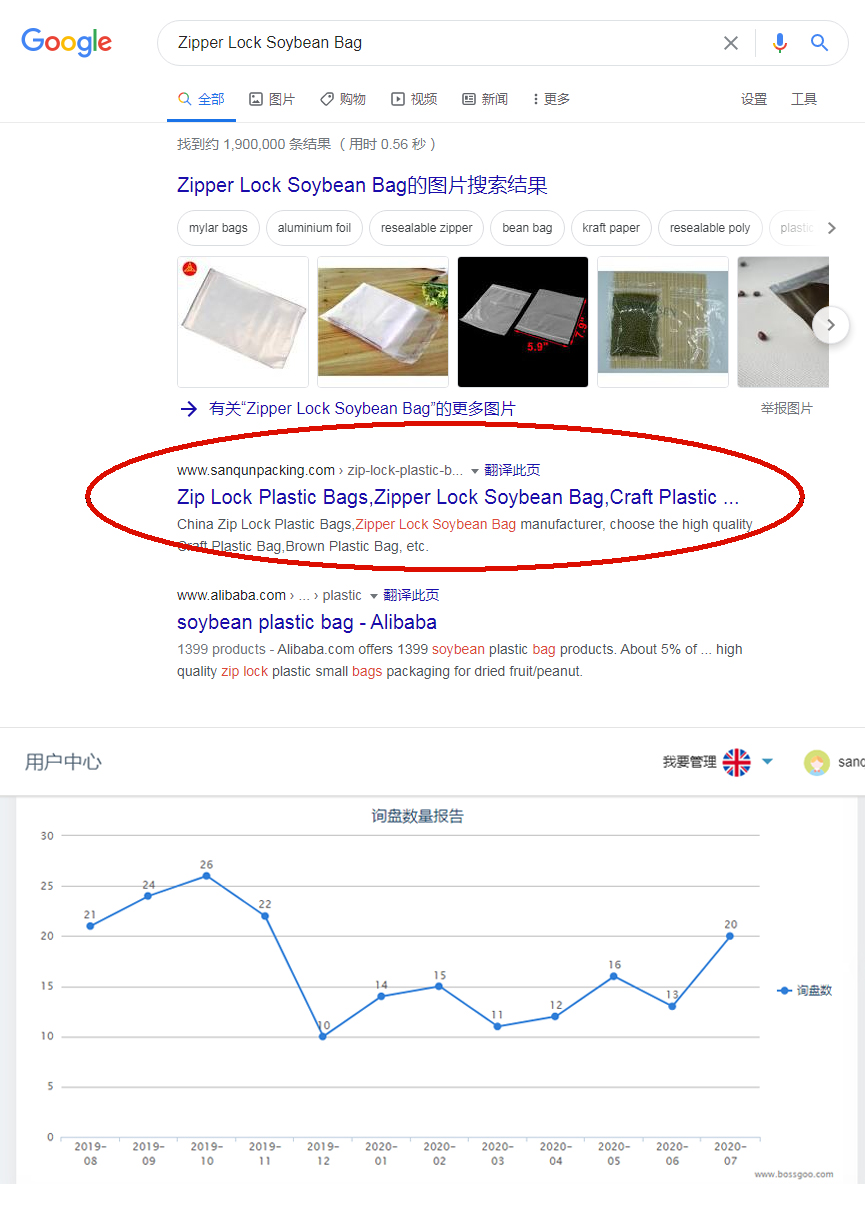The width and height of the screenshot is (865, 1211).
Task: Select the mylar bags filter chip
Action: [x=218, y=228]
